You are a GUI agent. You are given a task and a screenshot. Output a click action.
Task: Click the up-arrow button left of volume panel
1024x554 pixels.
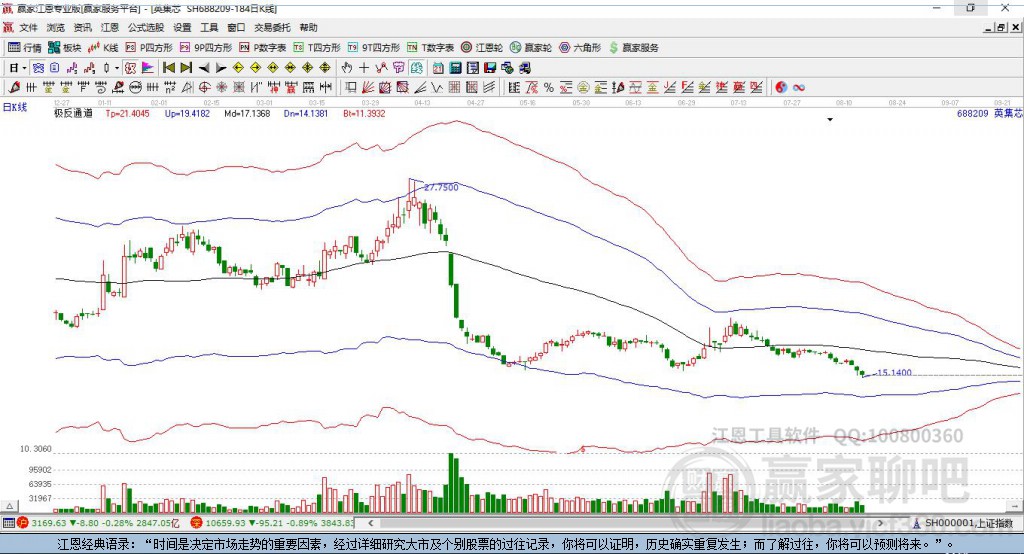(9, 506)
